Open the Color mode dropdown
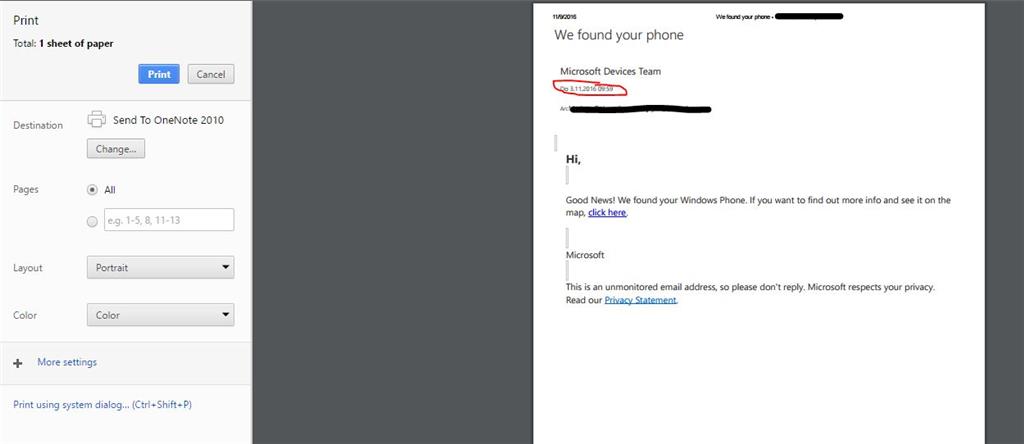Image resolution: width=1024 pixels, height=444 pixels. click(x=161, y=315)
